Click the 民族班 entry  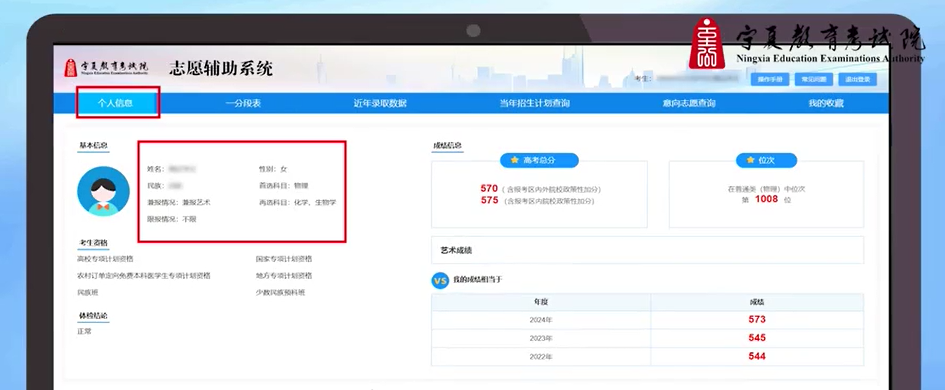pyautogui.click(x=87, y=292)
